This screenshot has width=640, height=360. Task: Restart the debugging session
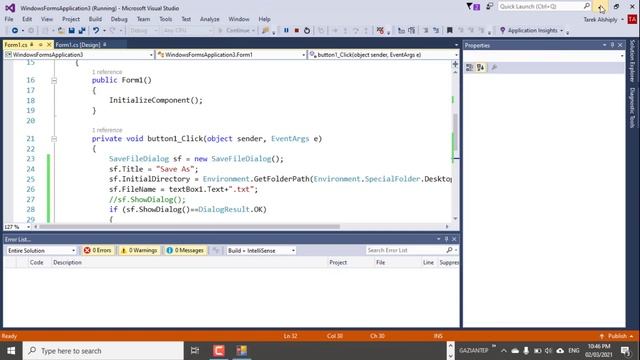[307, 31]
